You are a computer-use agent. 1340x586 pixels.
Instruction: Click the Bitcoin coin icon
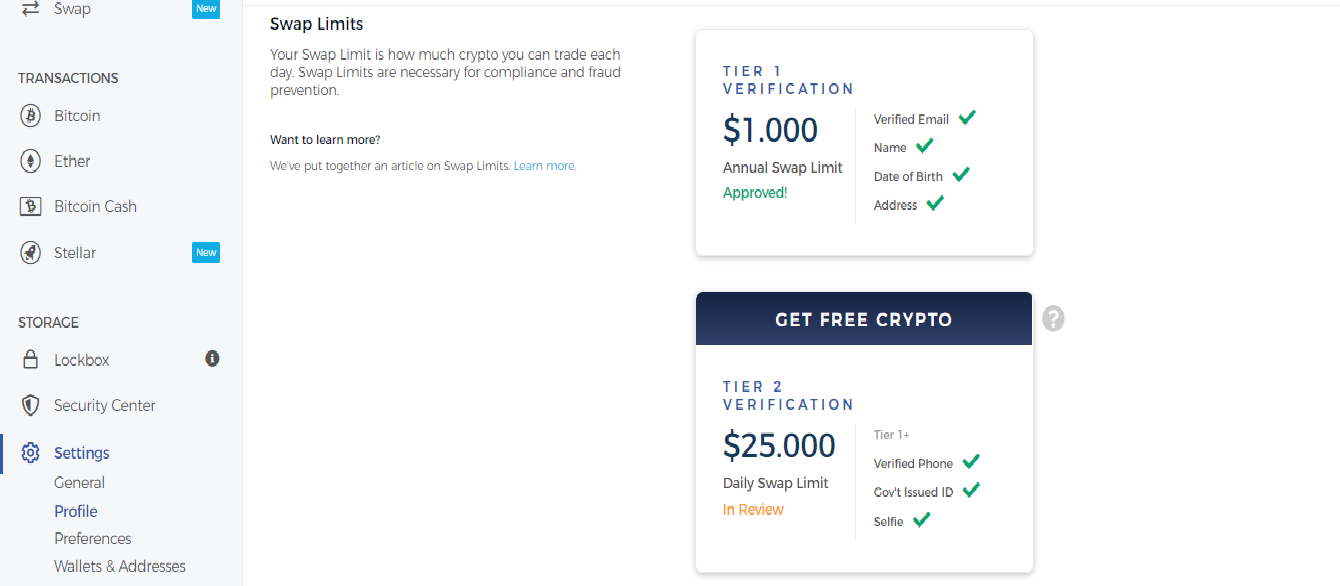[x=31, y=116]
